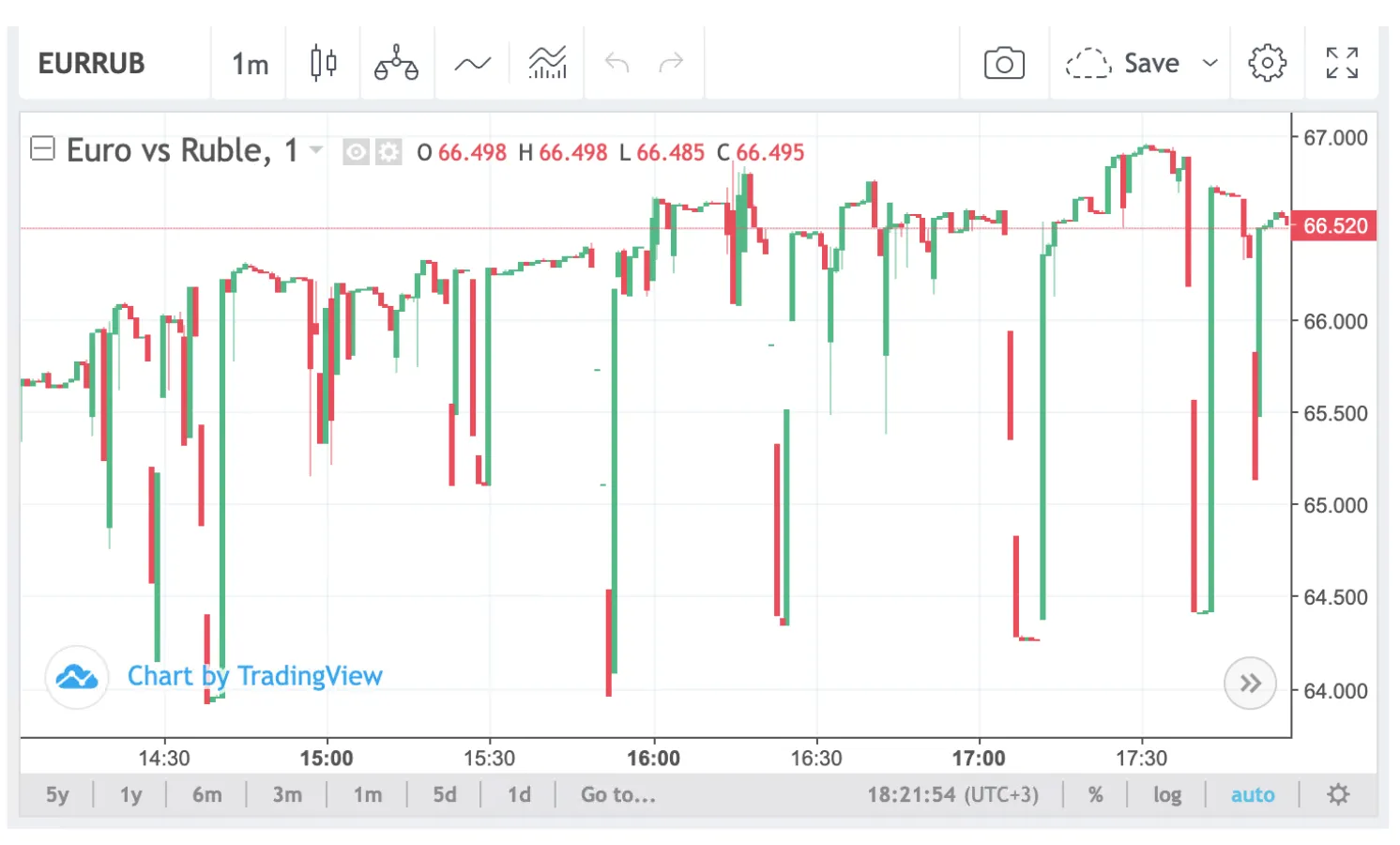Open the Go to... date picker
This screenshot has width=1400, height=845.
tap(617, 795)
